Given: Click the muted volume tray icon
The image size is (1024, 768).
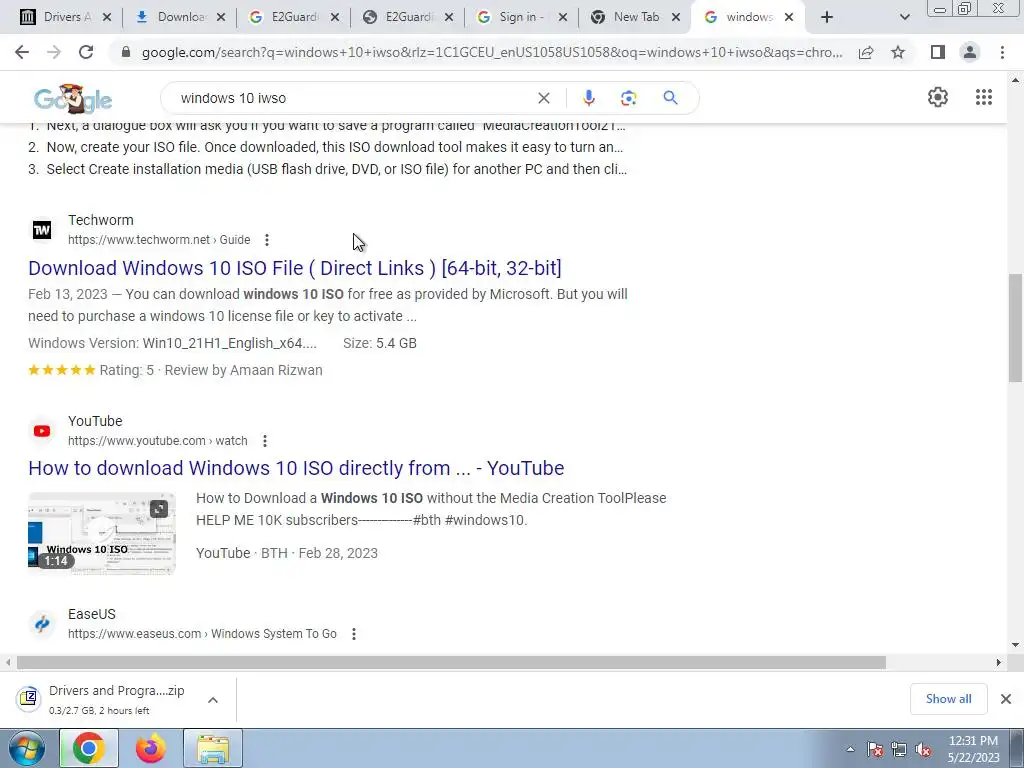Looking at the screenshot, I should click(x=923, y=750).
